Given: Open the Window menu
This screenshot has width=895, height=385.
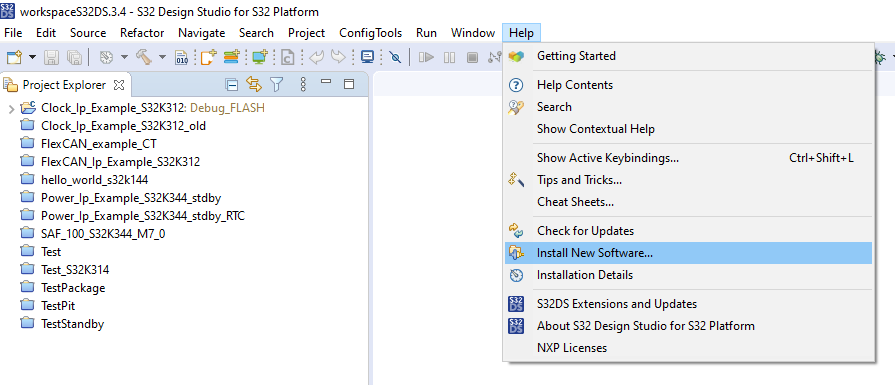Looking at the screenshot, I should click(x=473, y=33).
